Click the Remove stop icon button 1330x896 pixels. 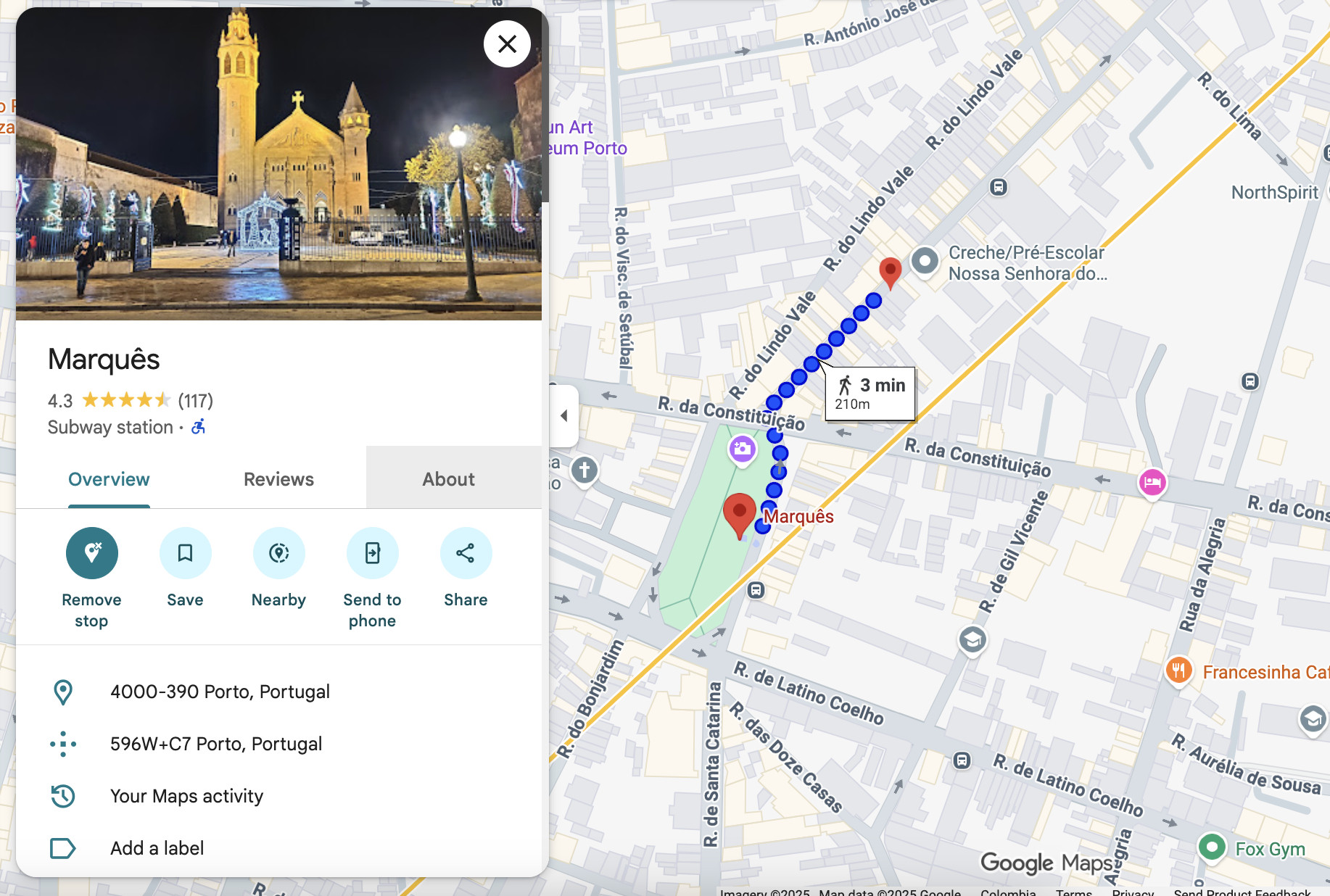[x=91, y=553]
